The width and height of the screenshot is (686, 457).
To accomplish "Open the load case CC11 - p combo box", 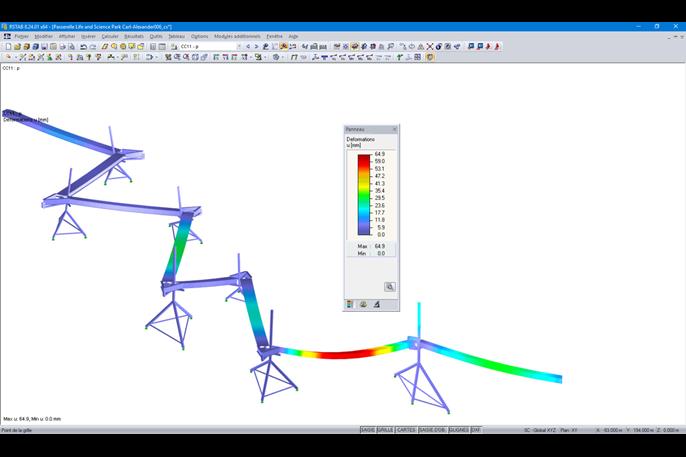I will click(210, 46).
